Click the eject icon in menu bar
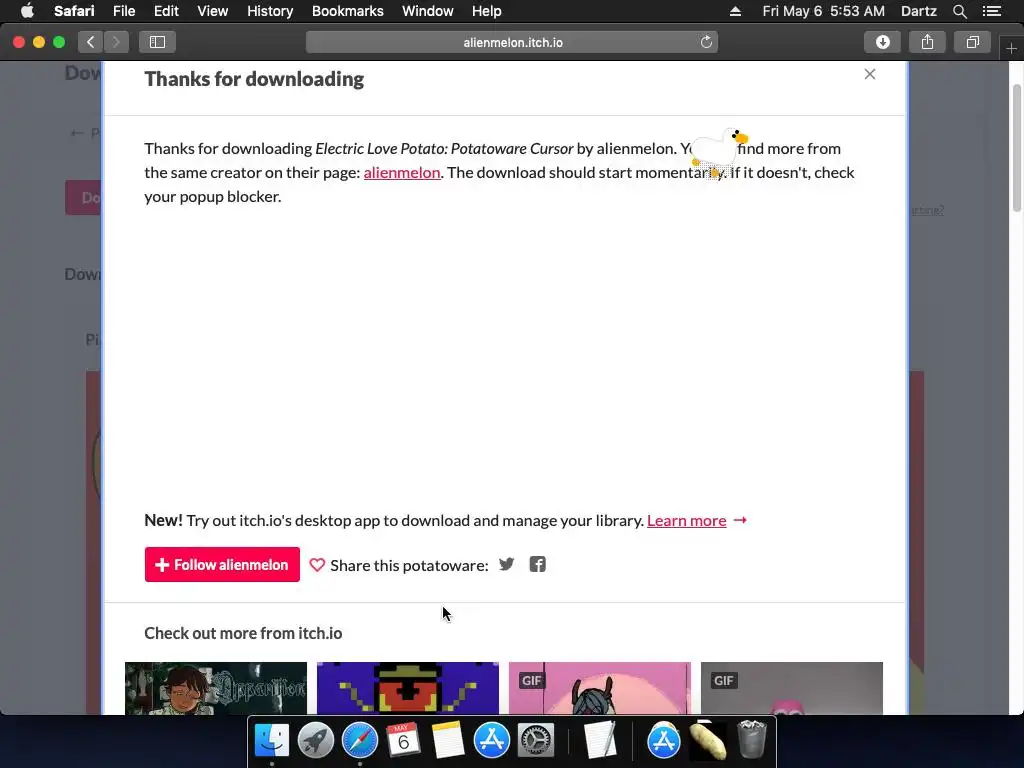Screen dimensions: 1024x768 coord(735,11)
